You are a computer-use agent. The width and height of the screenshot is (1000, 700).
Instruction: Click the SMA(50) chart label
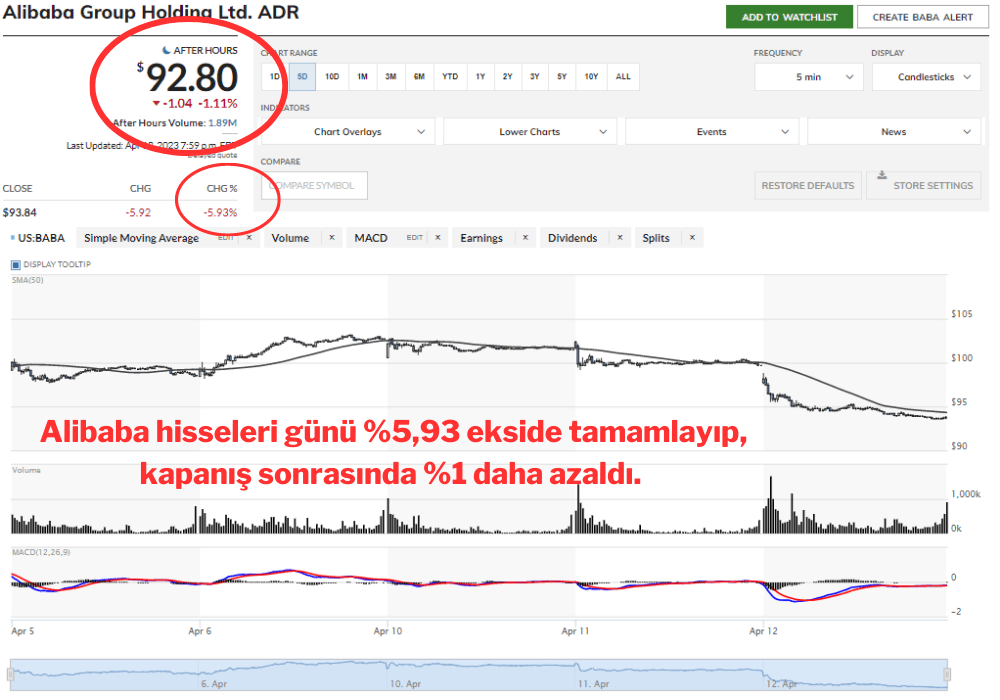tap(27, 280)
